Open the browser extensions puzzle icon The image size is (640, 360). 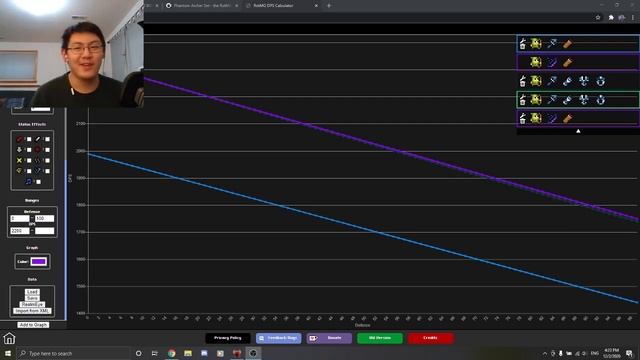(611, 18)
